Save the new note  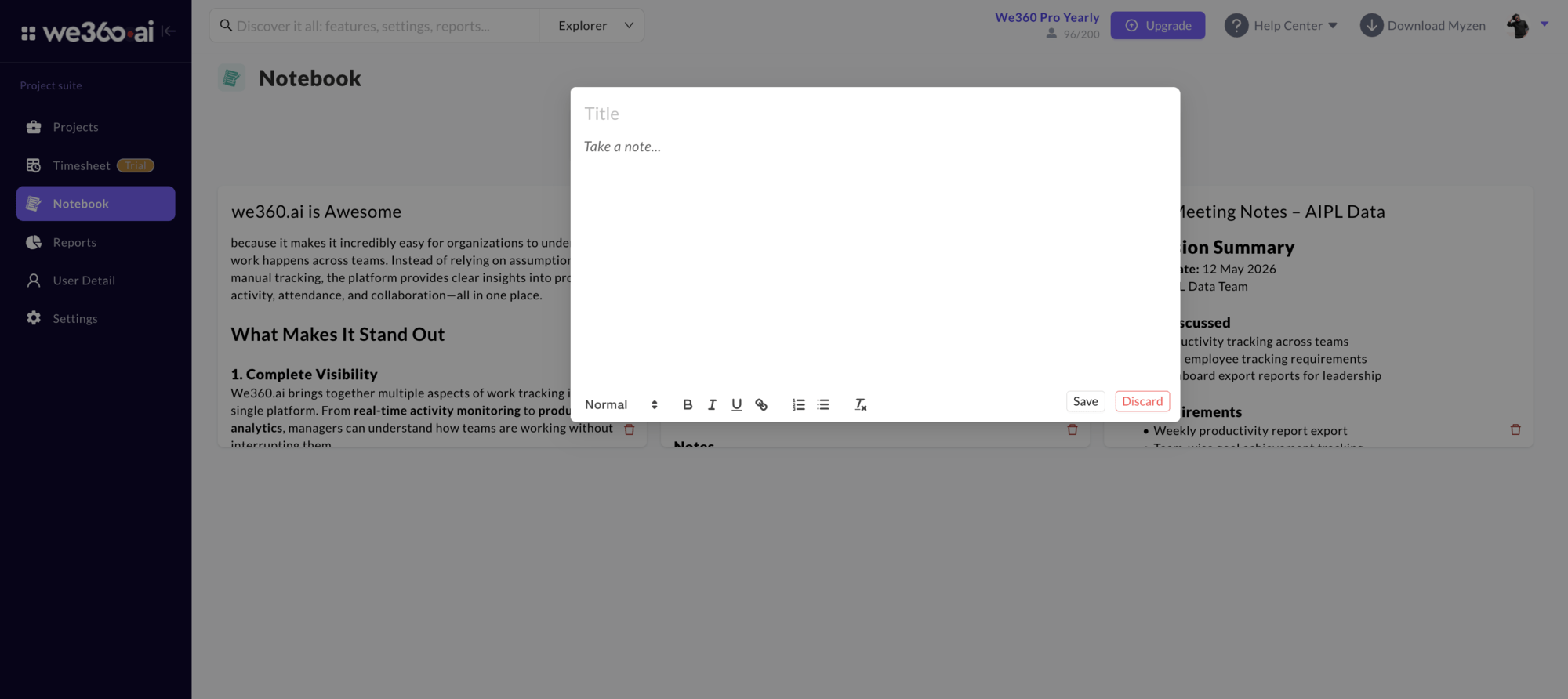[x=1085, y=401]
